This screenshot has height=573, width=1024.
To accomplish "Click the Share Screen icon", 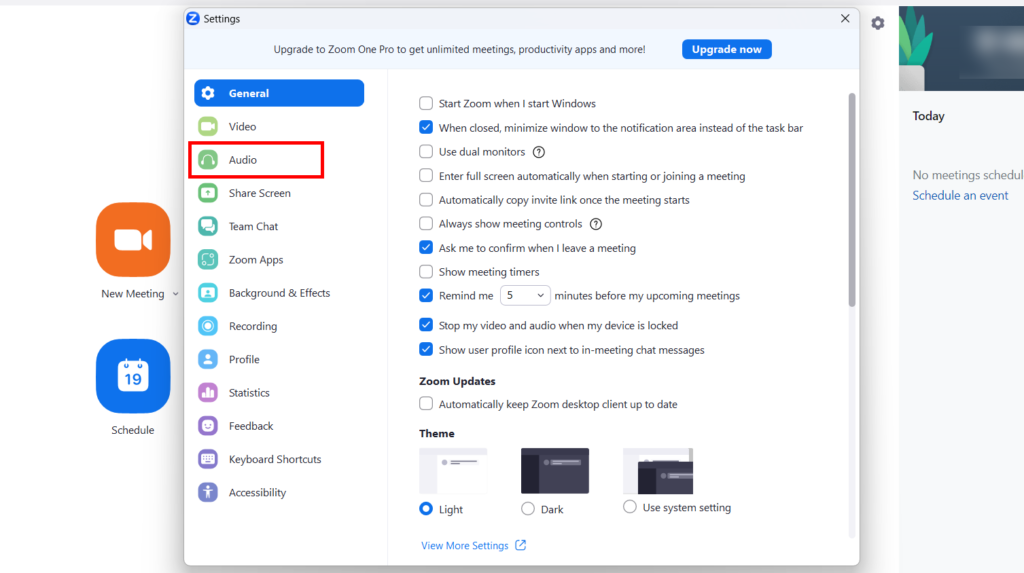I will pyautogui.click(x=208, y=193).
